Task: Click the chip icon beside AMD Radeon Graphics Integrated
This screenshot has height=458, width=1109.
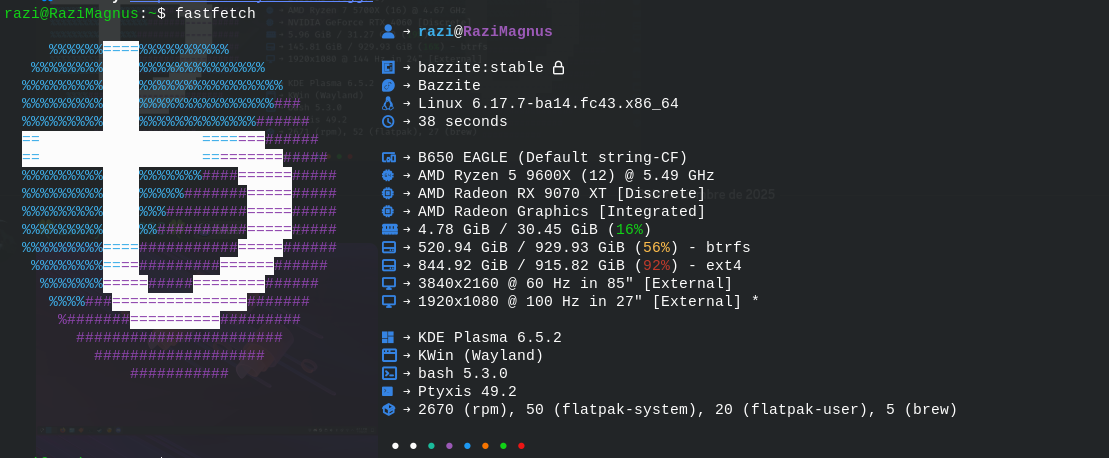Action: (x=388, y=211)
